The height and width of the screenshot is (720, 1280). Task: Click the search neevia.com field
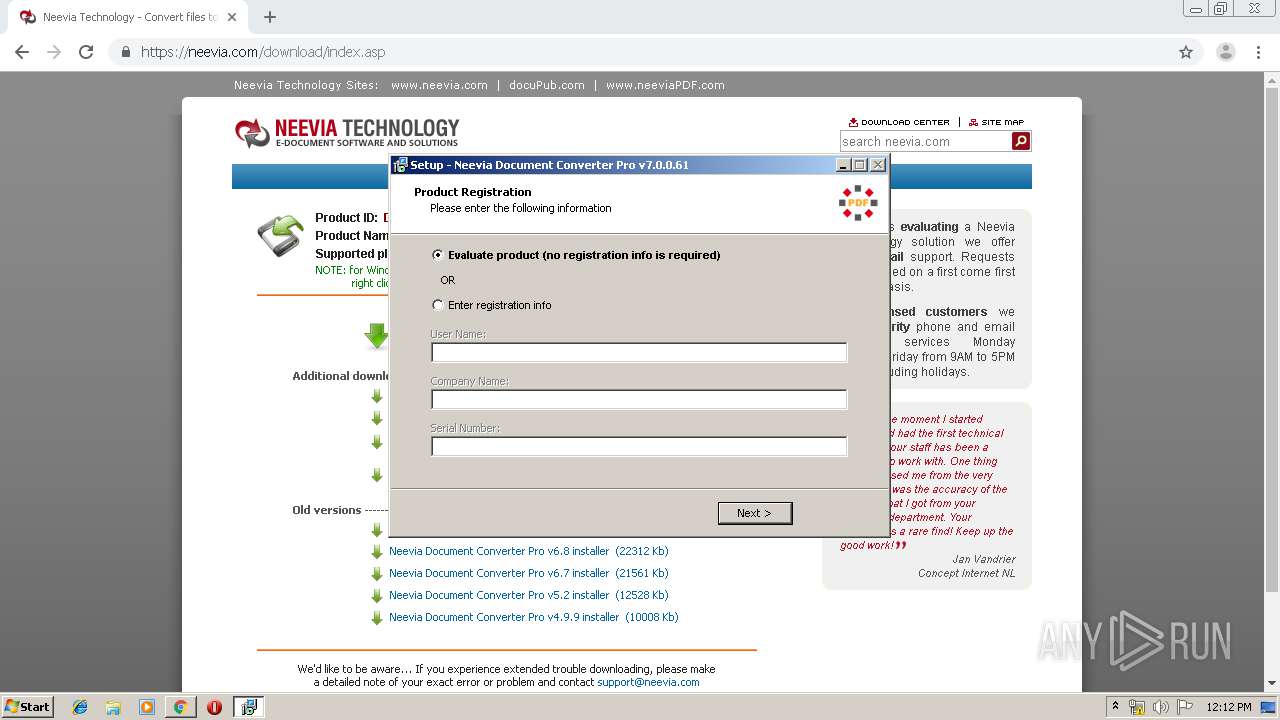[925, 141]
